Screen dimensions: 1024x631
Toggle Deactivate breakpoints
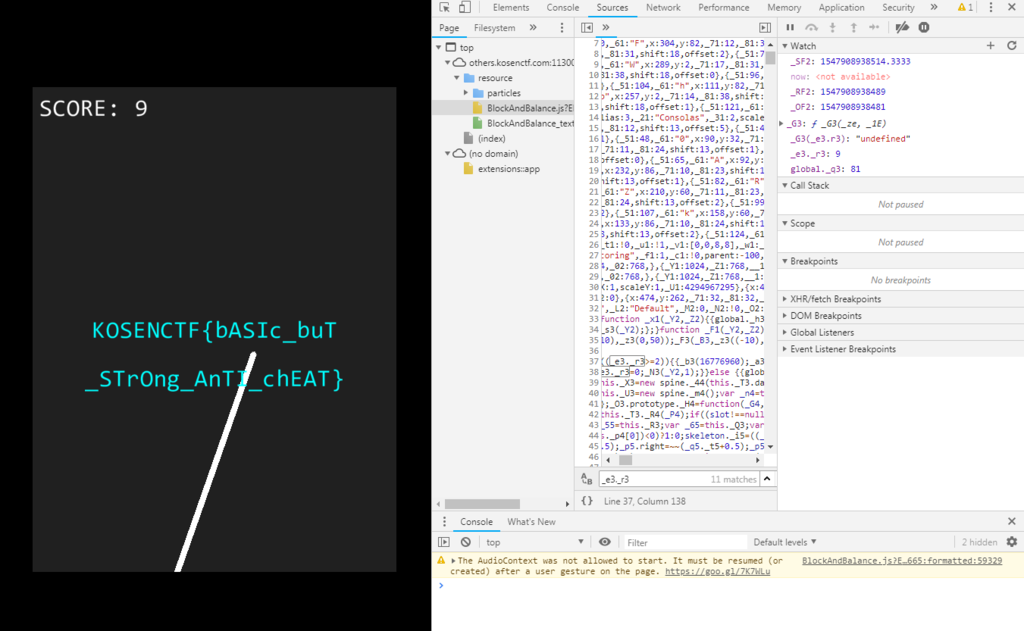903,27
